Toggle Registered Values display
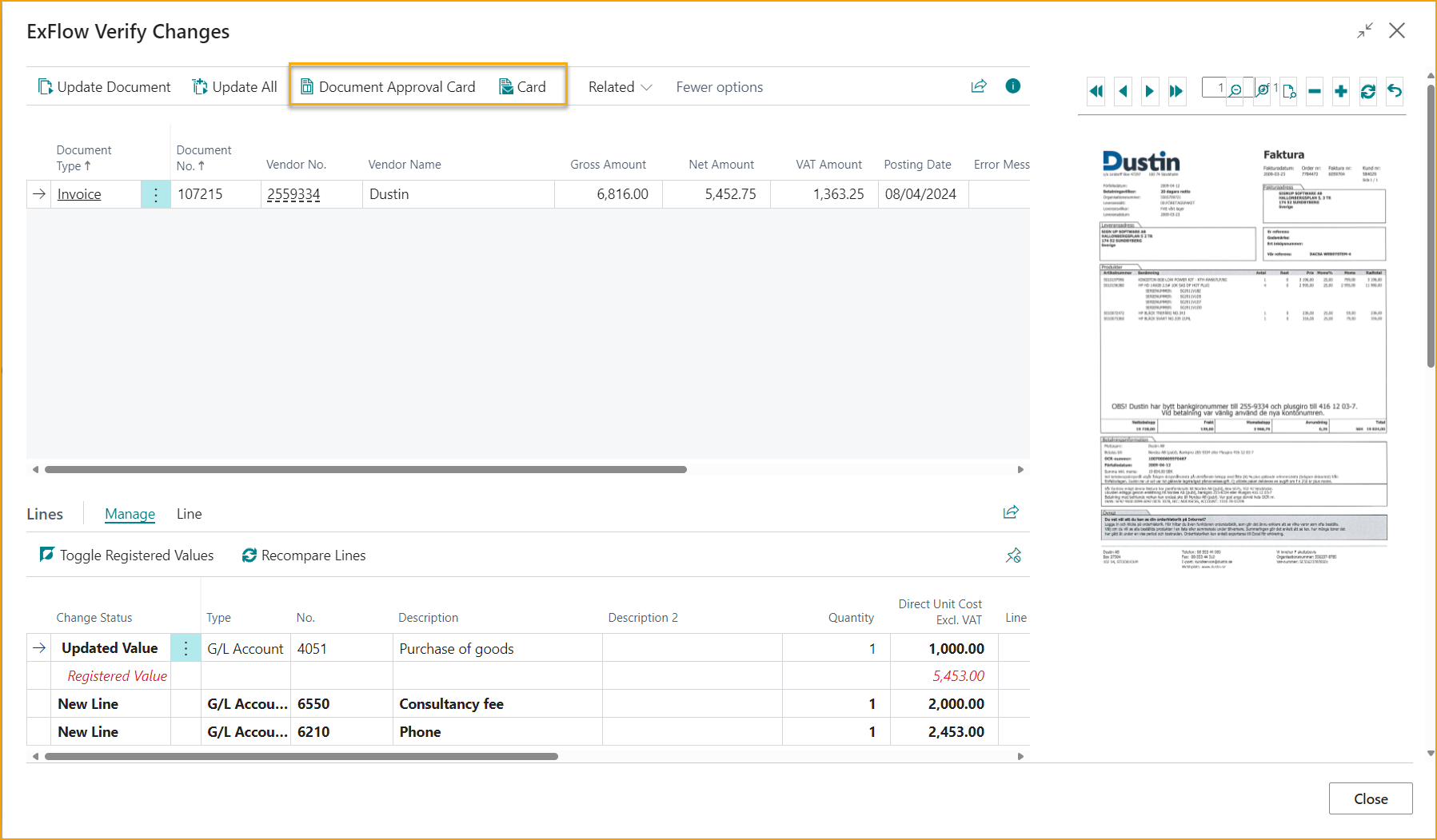This screenshot has width=1437, height=840. 127,555
